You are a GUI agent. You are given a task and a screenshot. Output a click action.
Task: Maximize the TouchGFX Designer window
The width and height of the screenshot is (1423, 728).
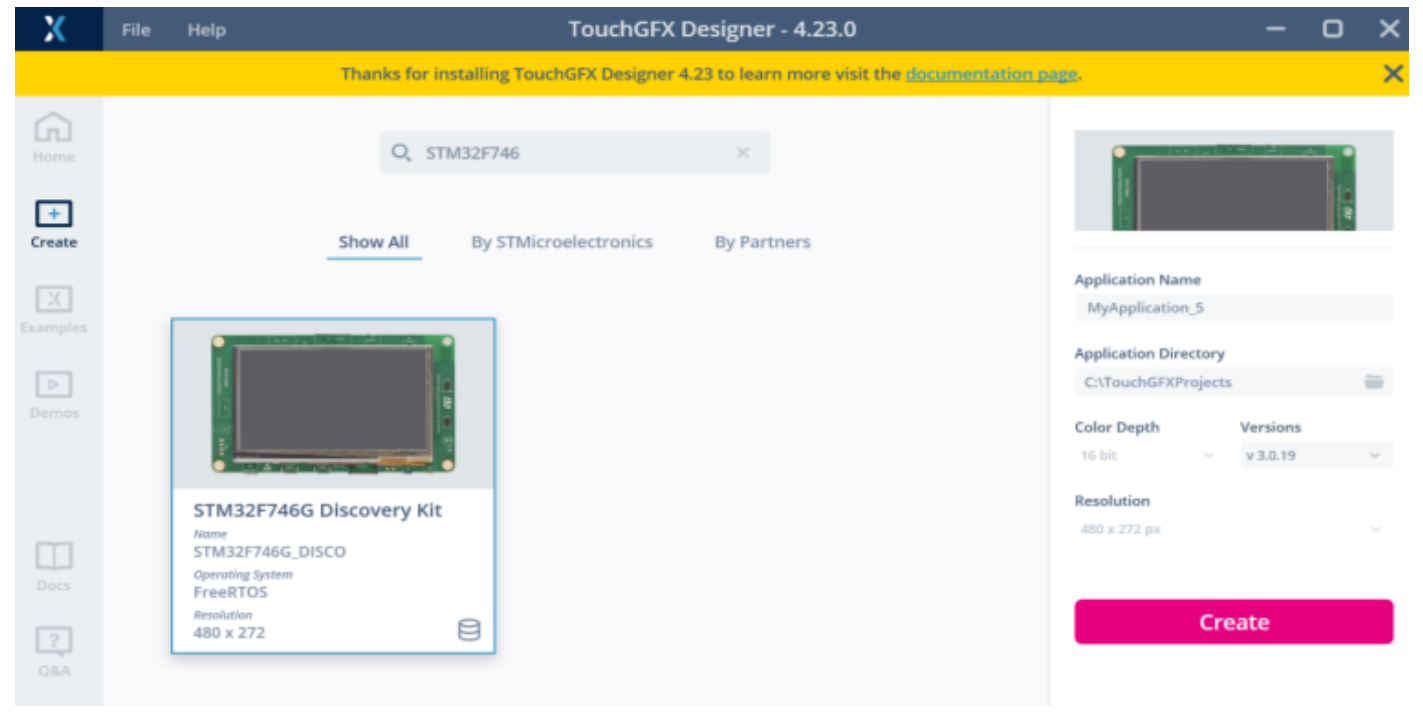1332,30
